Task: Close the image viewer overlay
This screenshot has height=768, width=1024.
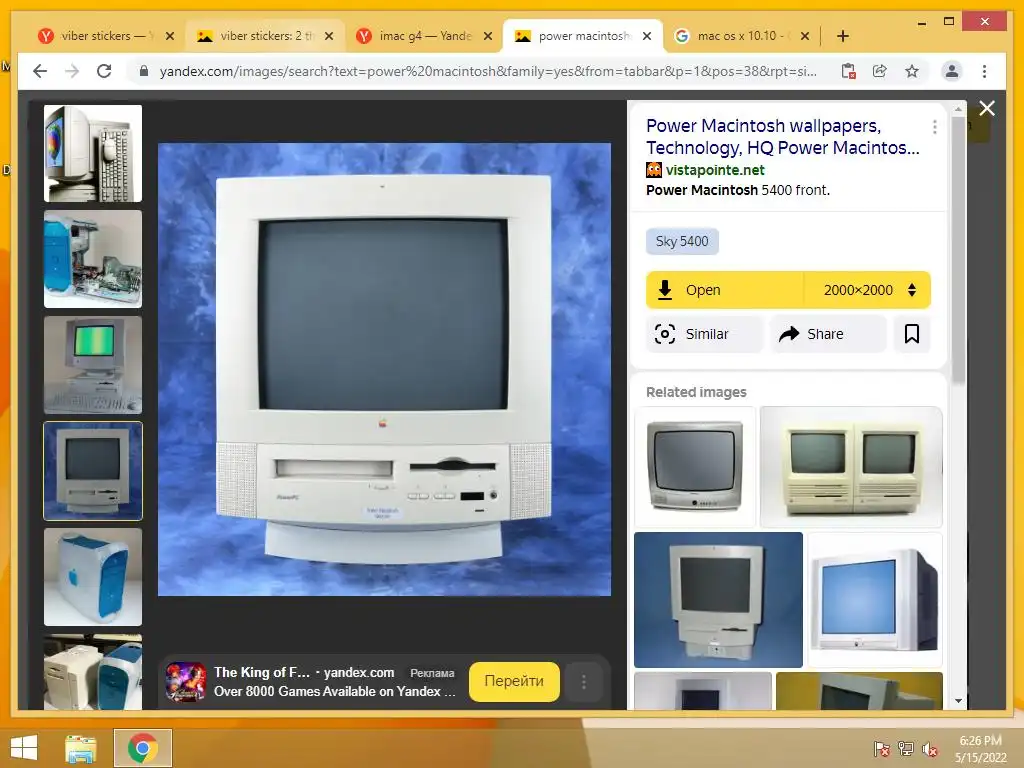Action: [x=987, y=108]
